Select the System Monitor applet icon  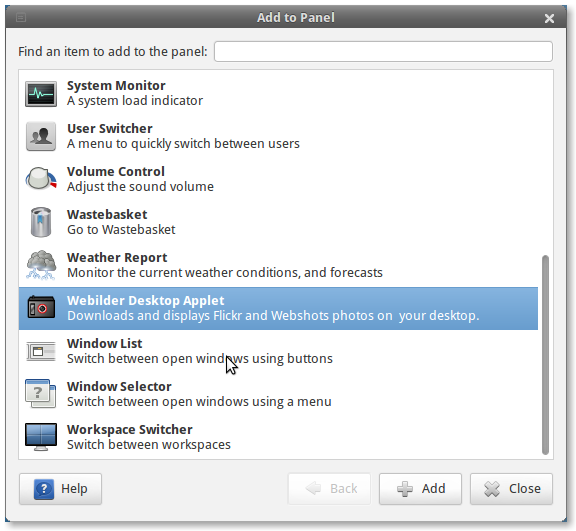click(x=41, y=94)
